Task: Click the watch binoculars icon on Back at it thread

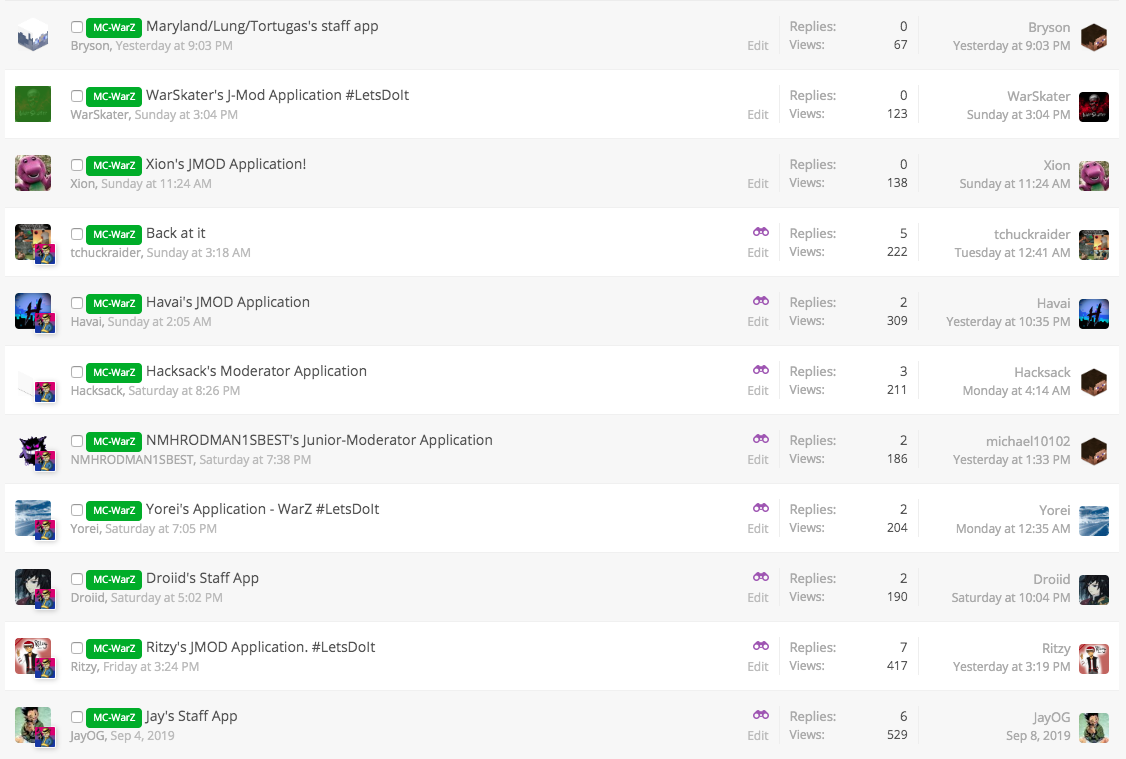Action: (x=761, y=232)
